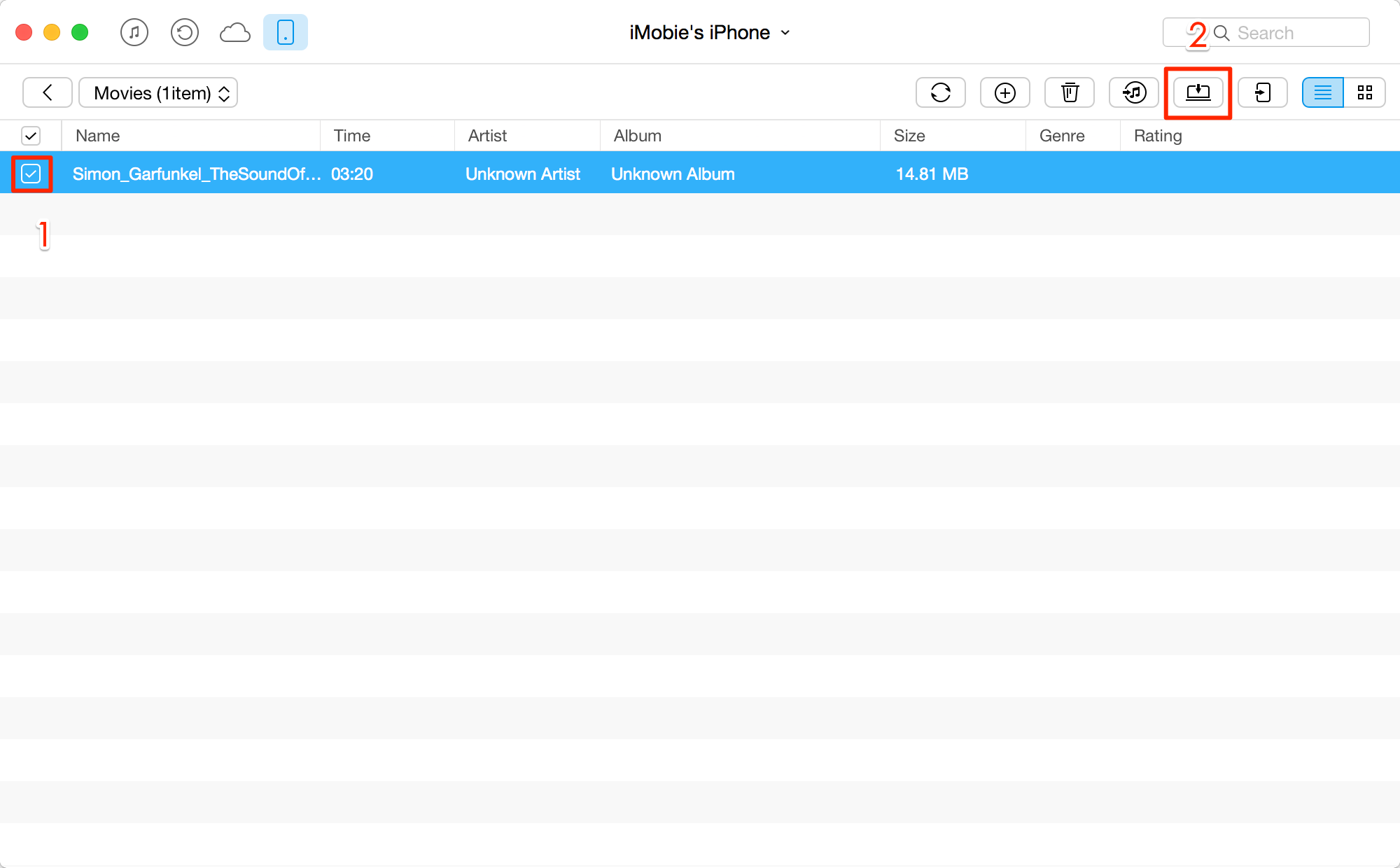The image size is (1400, 868).
Task: Open the iTunes backup restore icon
Action: (x=185, y=32)
